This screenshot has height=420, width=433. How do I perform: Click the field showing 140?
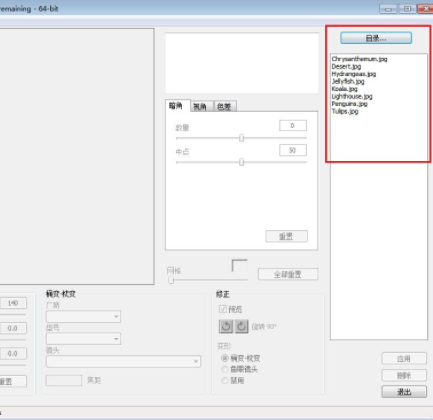pos(13,303)
